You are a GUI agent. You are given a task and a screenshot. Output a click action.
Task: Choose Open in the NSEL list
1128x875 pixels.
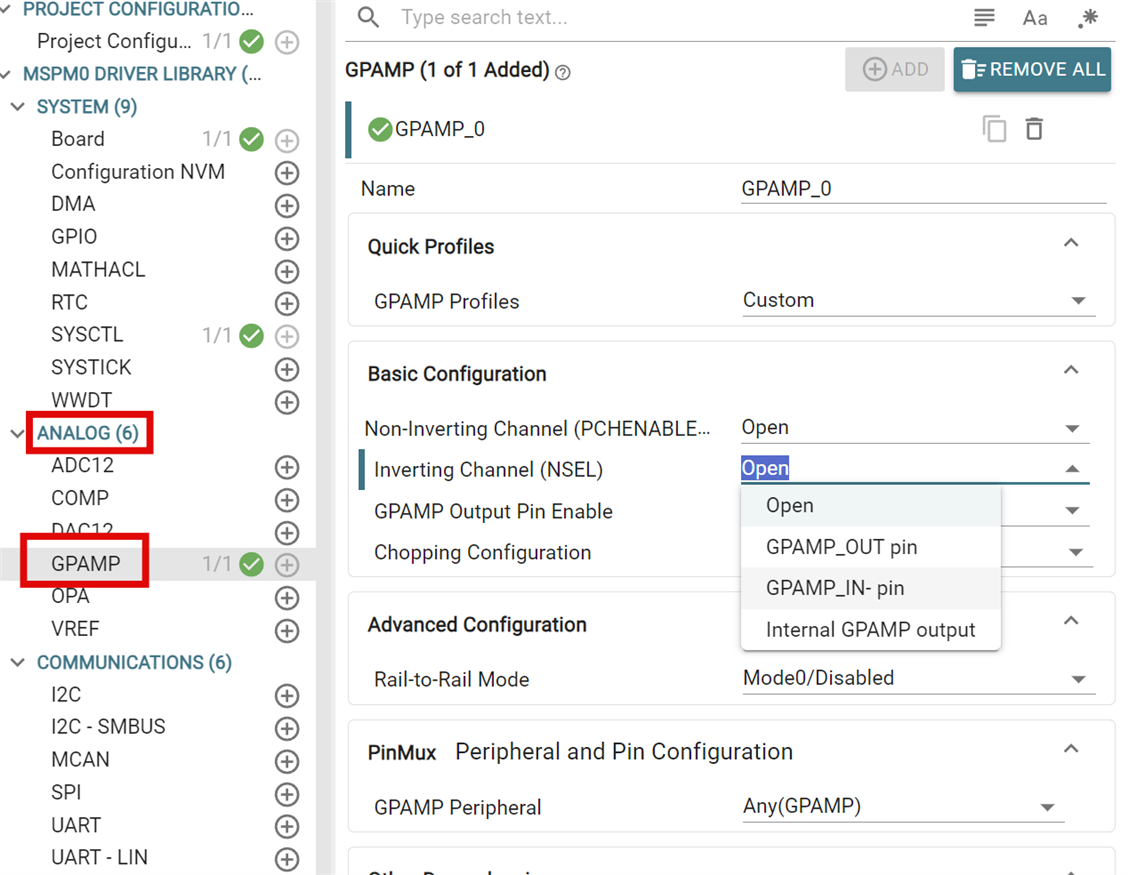coord(870,506)
